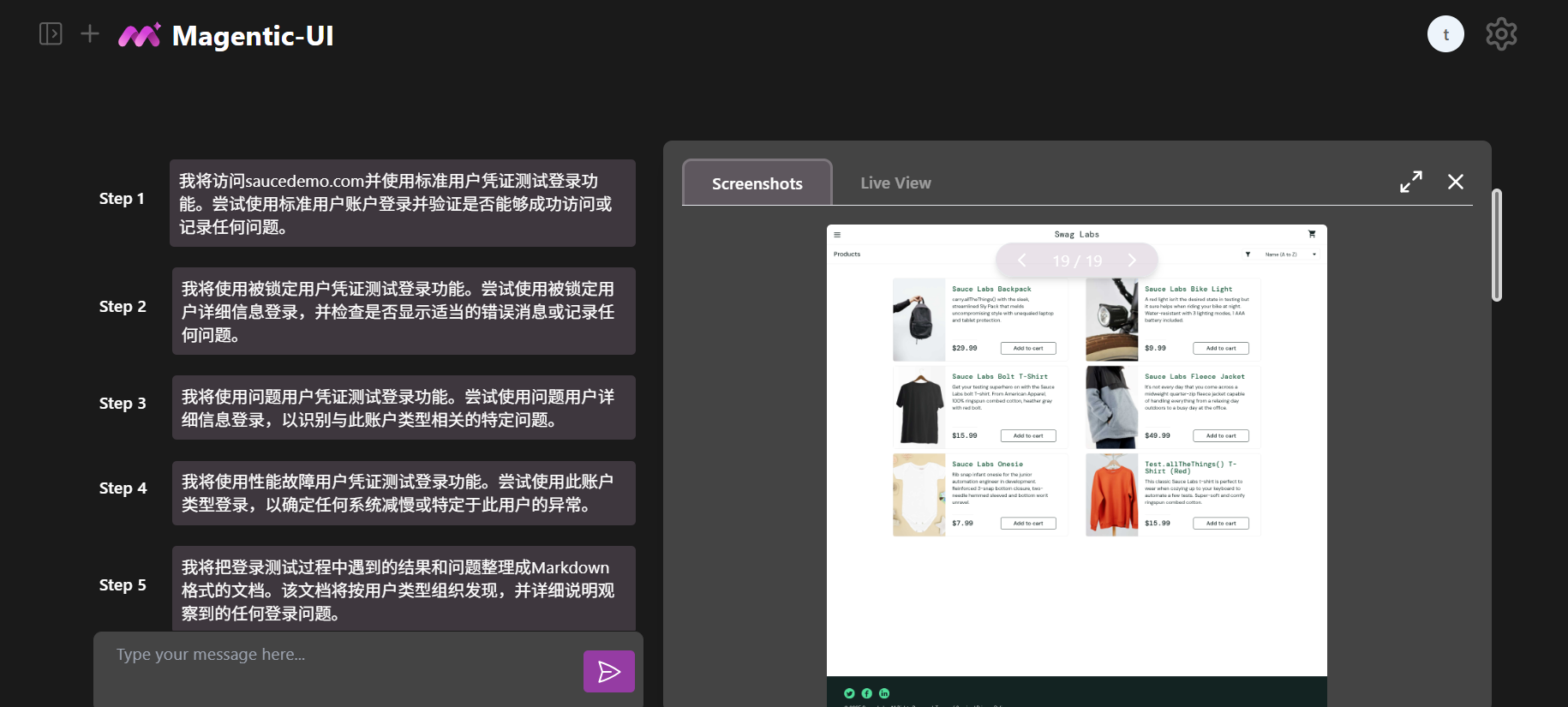Click the Step 1 label
Screen dimensions: 1568x707
pos(122,199)
